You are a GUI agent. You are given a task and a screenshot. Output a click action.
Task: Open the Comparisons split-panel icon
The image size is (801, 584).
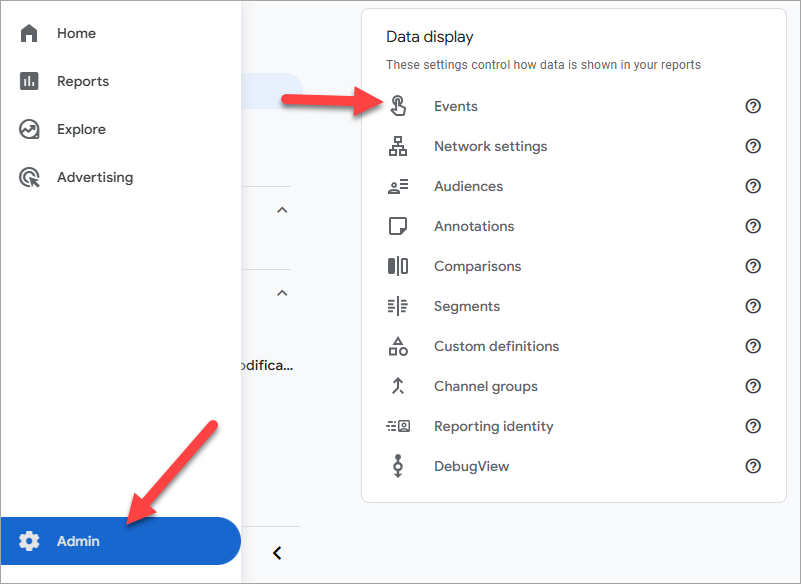click(398, 266)
